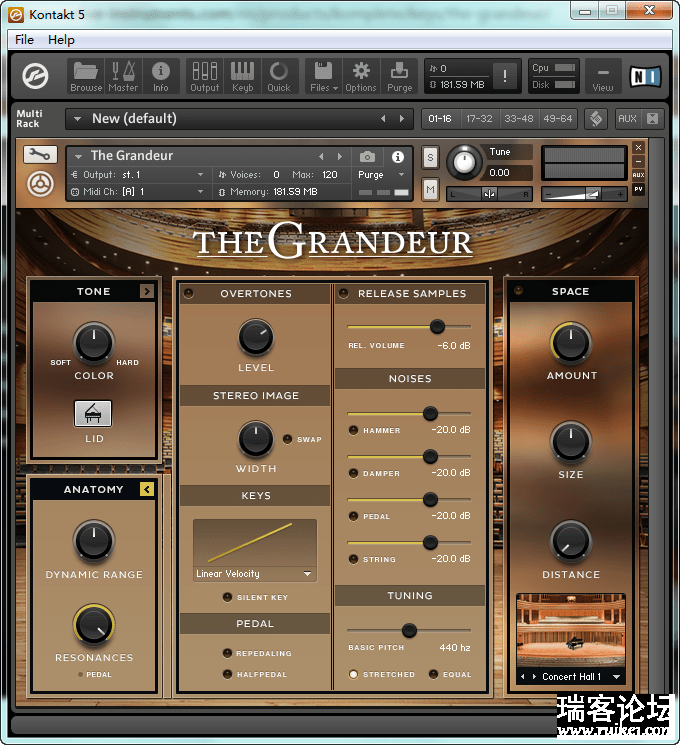680x745 pixels.
Task: Toggle the piano LID button
Action: pos(93,413)
